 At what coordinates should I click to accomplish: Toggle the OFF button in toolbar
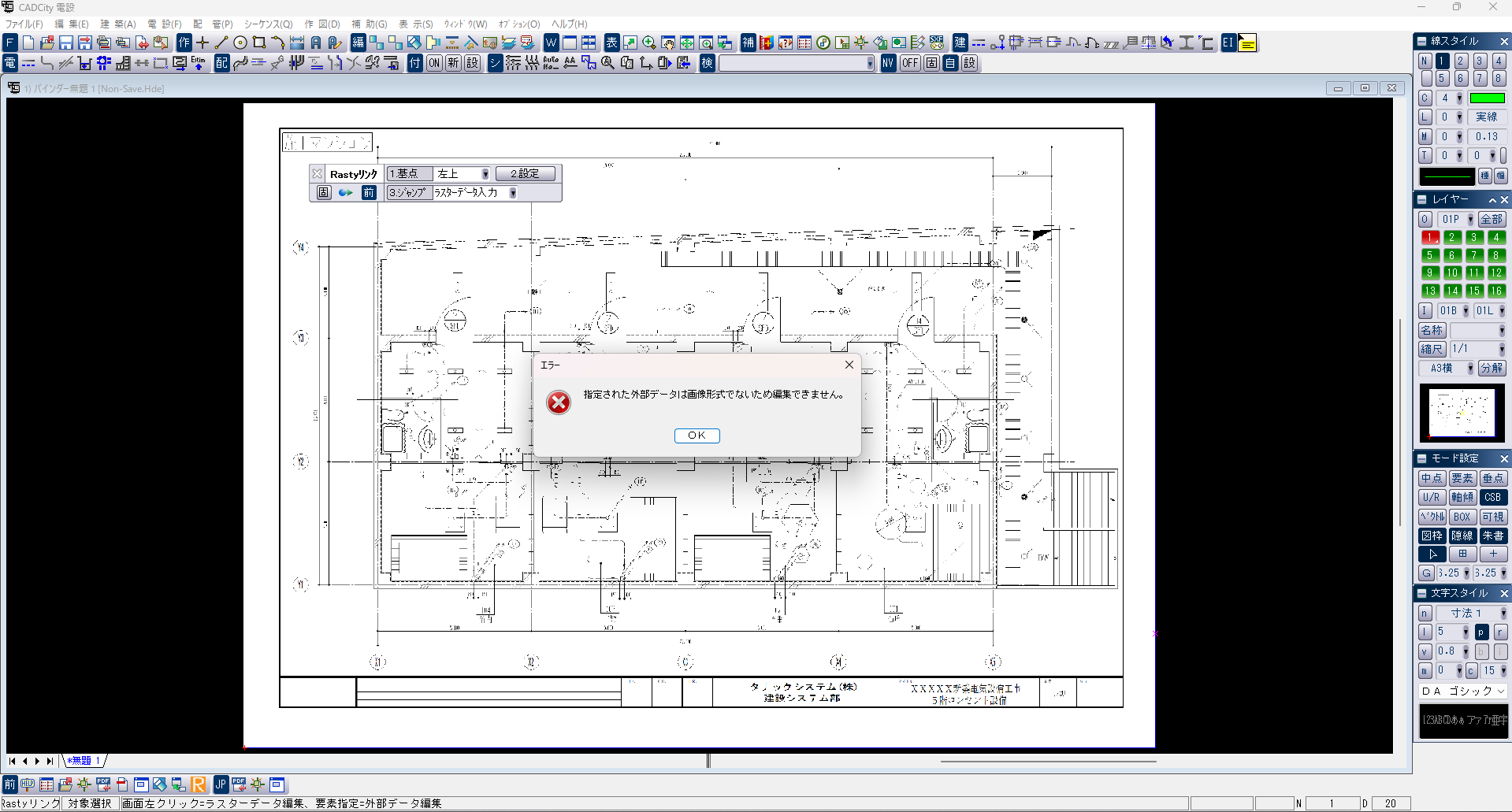click(x=910, y=63)
